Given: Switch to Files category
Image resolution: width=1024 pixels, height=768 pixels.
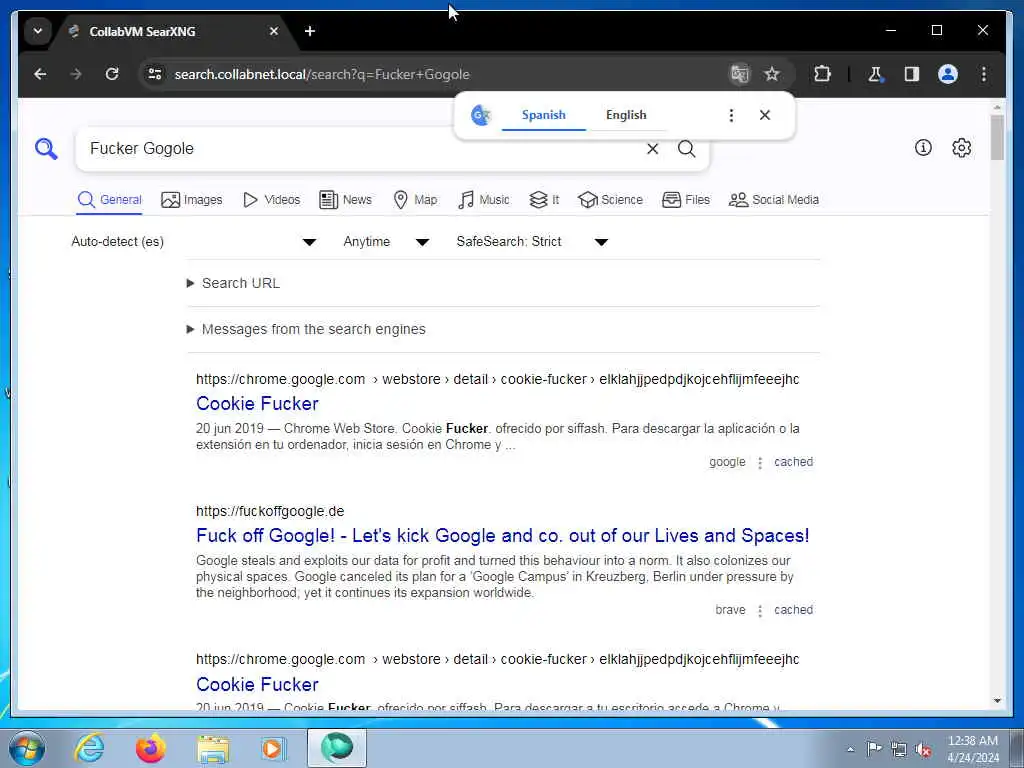Looking at the screenshot, I should [686, 200].
